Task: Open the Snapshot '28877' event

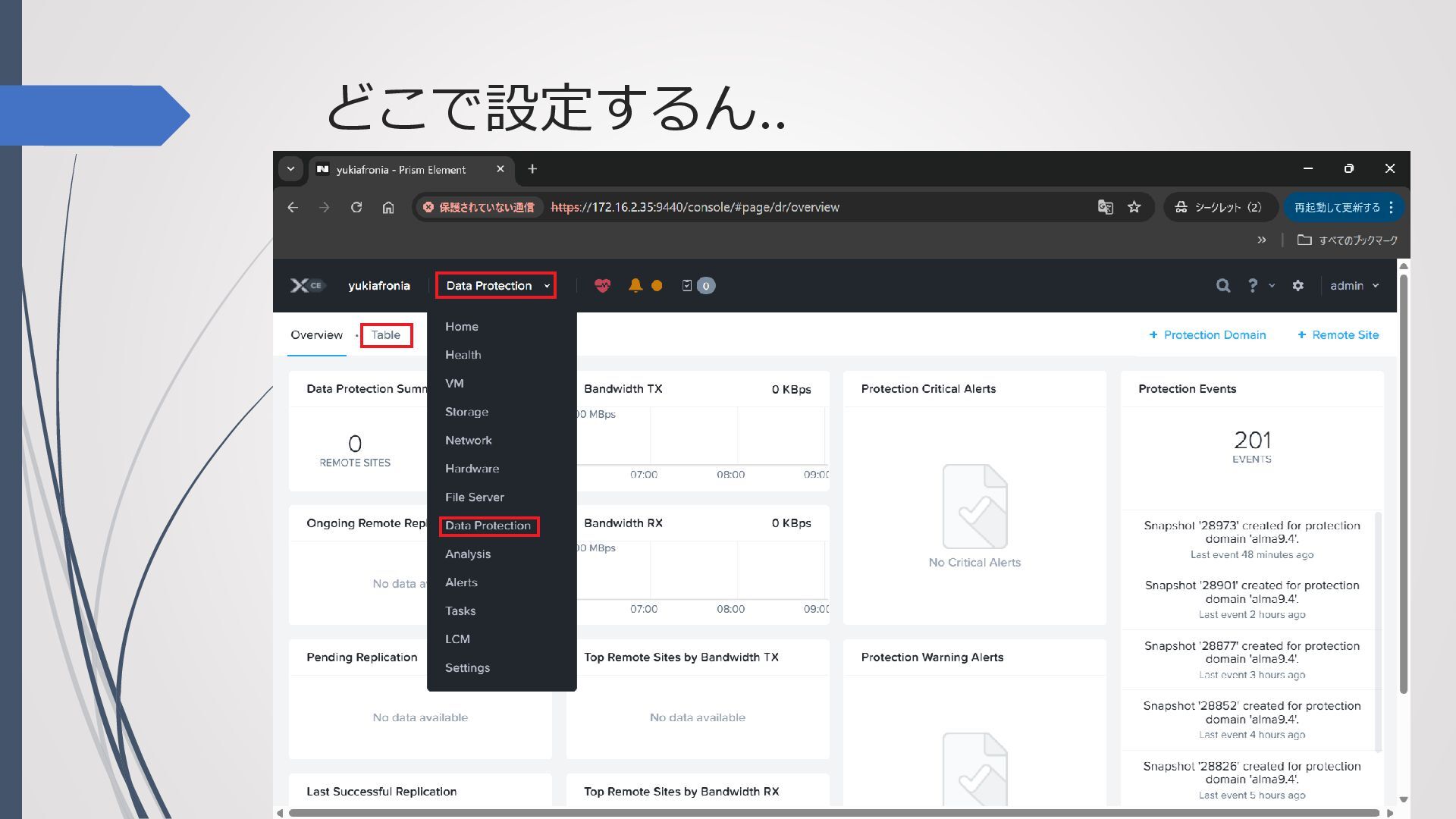Action: tap(1252, 660)
